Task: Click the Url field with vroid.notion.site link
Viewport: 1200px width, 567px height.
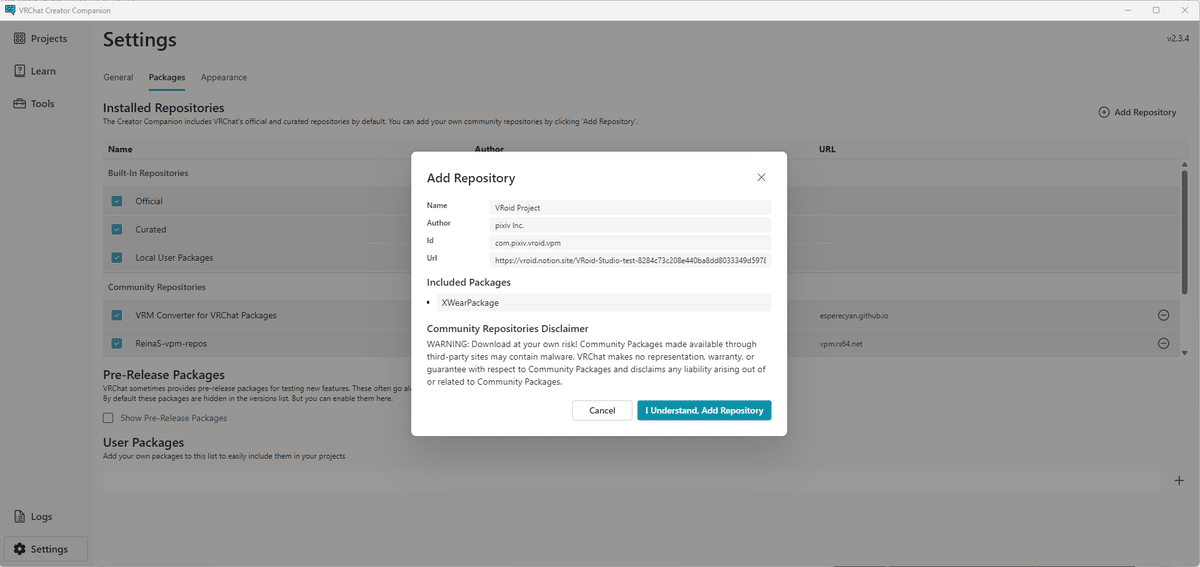Action: point(631,260)
